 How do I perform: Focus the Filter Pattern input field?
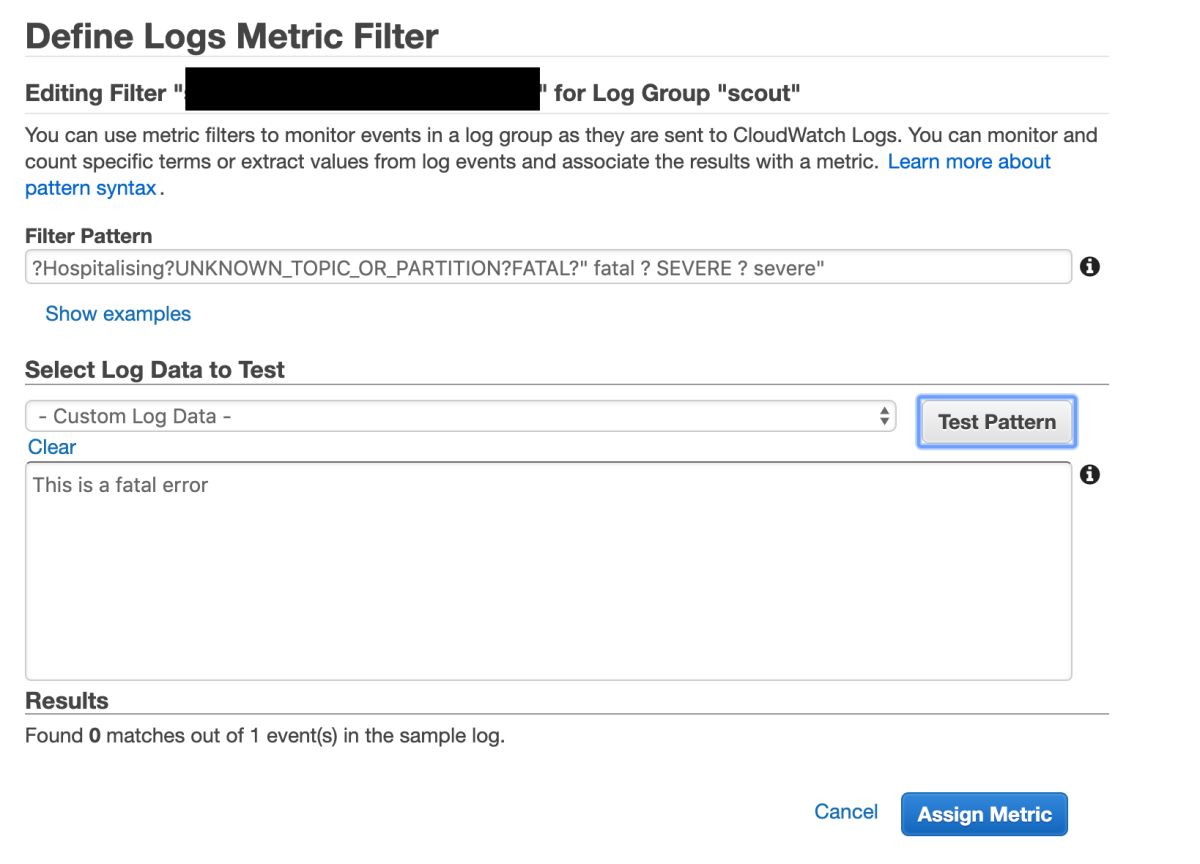click(x=548, y=267)
